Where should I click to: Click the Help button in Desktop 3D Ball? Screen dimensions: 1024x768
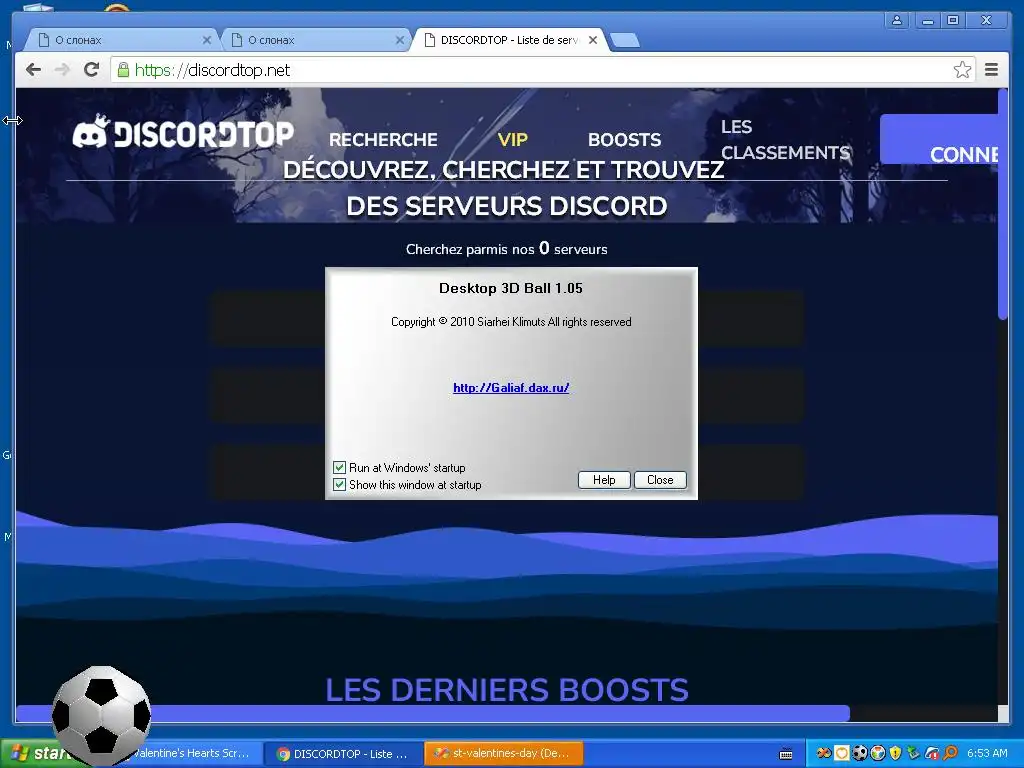click(x=604, y=480)
